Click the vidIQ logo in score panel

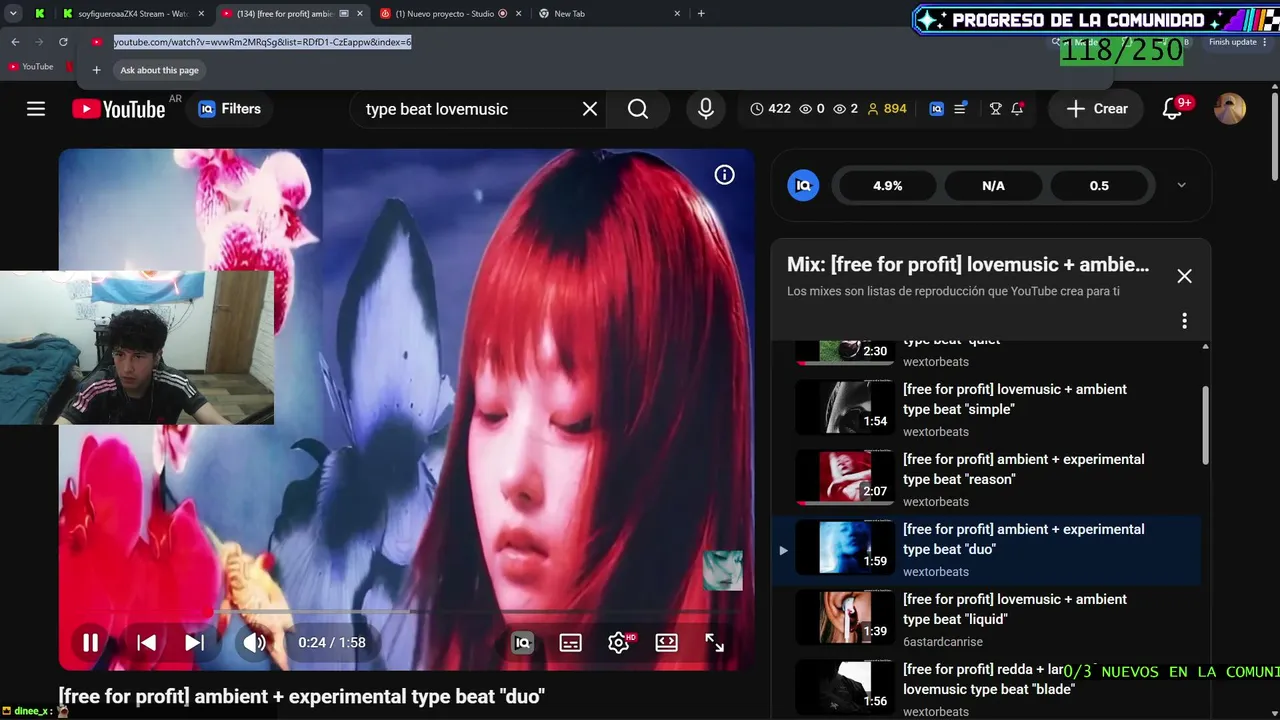tap(802, 185)
